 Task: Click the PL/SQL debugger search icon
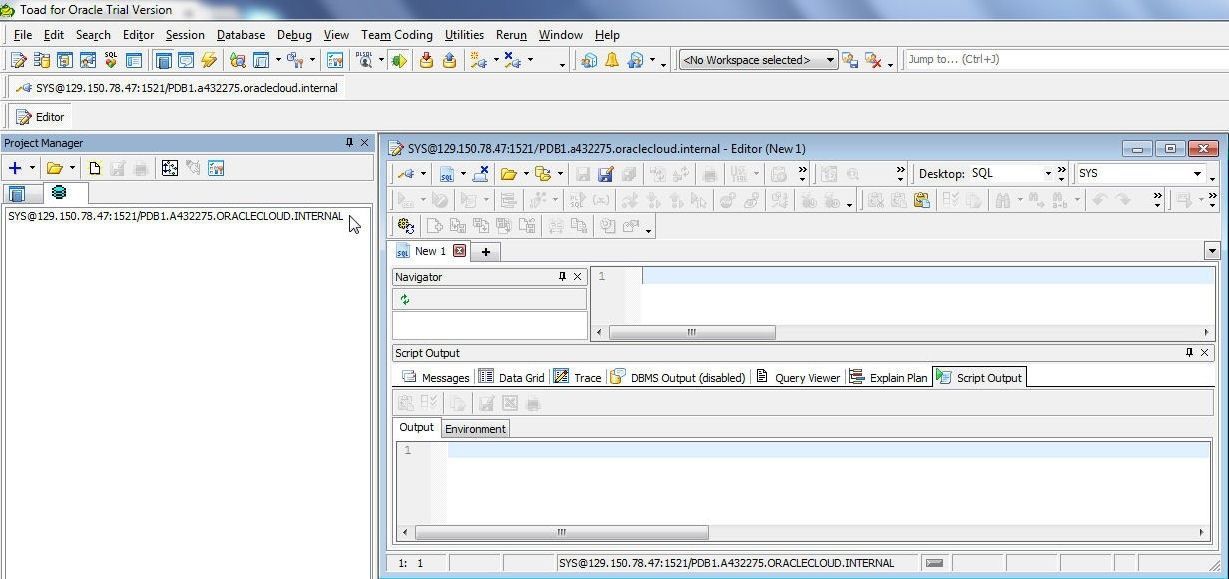pos(364,60)
